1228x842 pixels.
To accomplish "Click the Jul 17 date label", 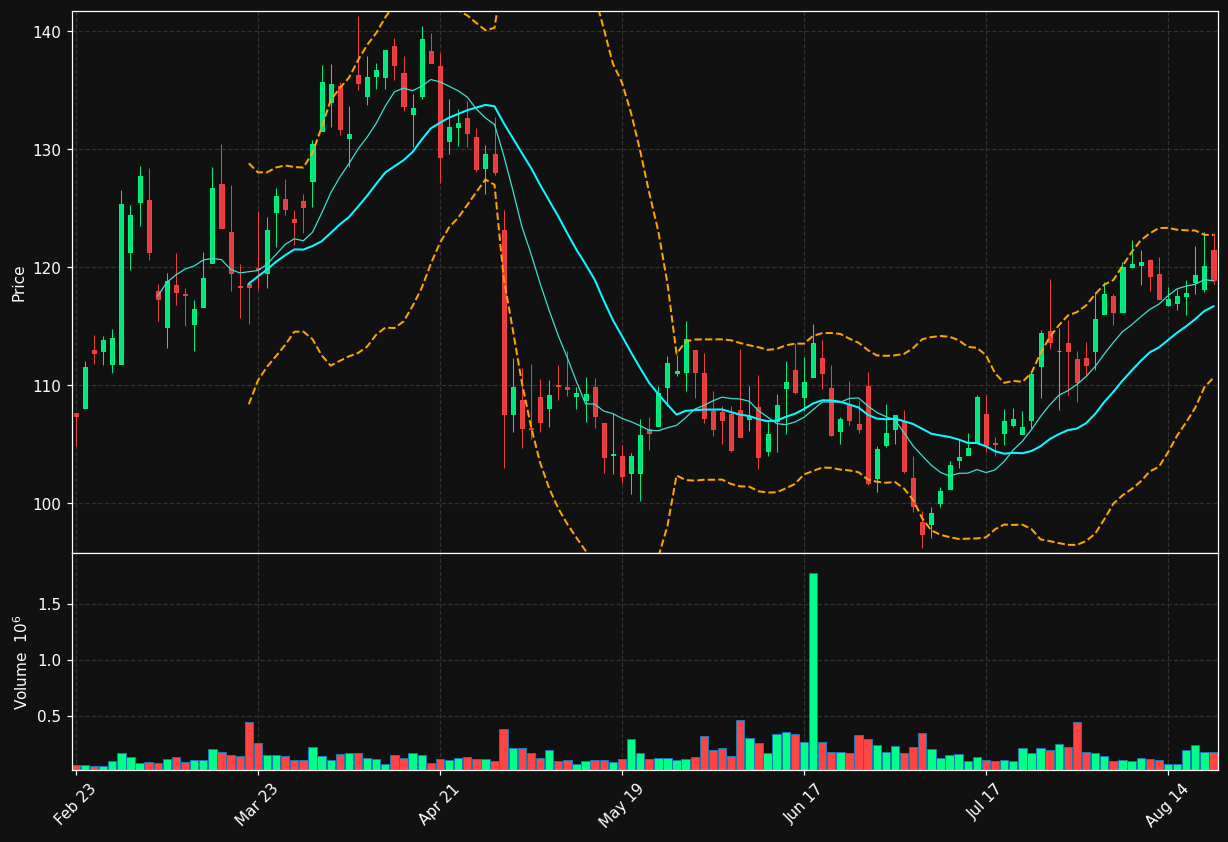I will point(987,805).
